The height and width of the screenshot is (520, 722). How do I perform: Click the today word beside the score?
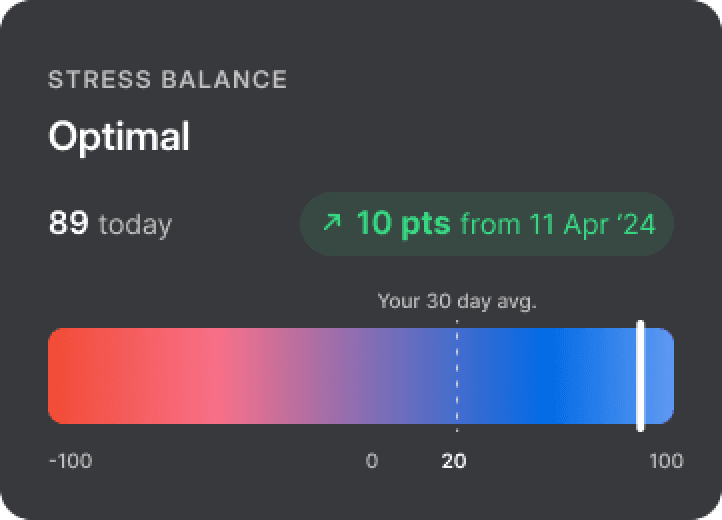[135, 225]
